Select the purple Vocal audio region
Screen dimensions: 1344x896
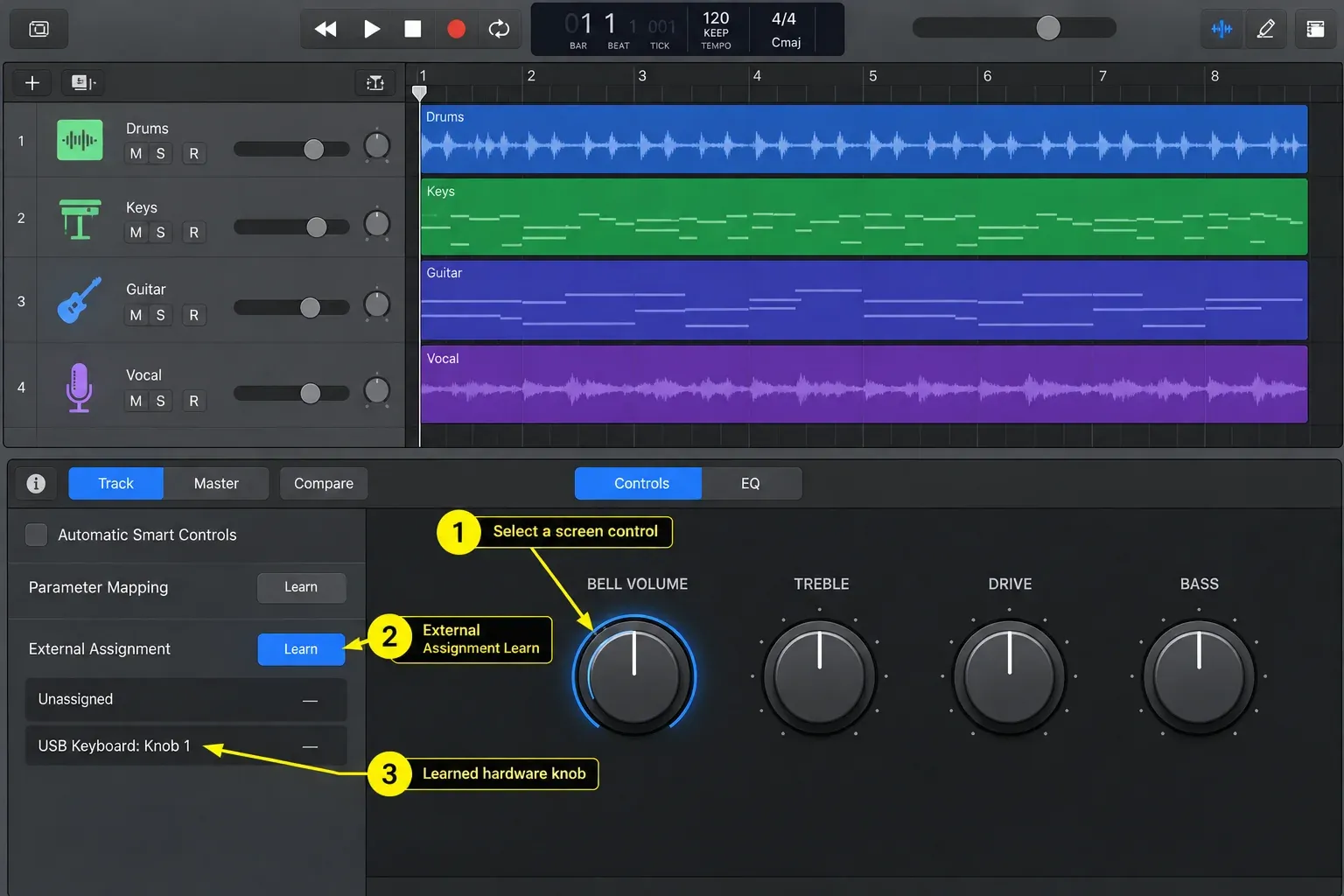tap(864, 384)
